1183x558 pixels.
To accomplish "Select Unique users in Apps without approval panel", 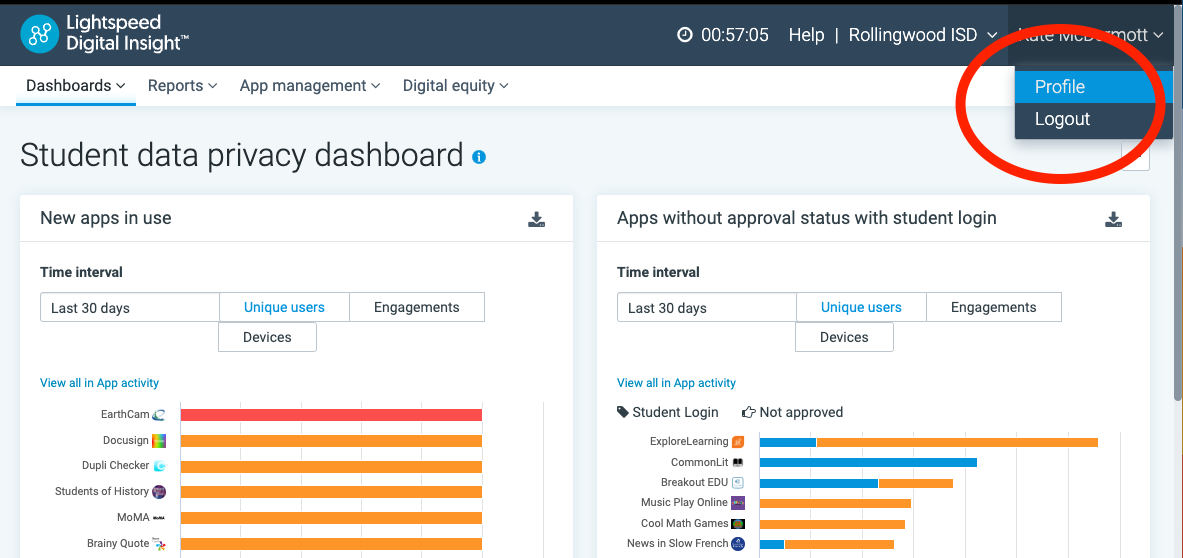I will click(861, 308).
